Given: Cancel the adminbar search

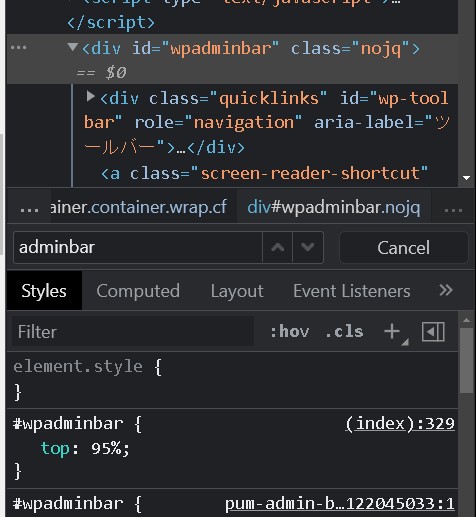Looking at the screenshot, I should [x=403, y=247].
